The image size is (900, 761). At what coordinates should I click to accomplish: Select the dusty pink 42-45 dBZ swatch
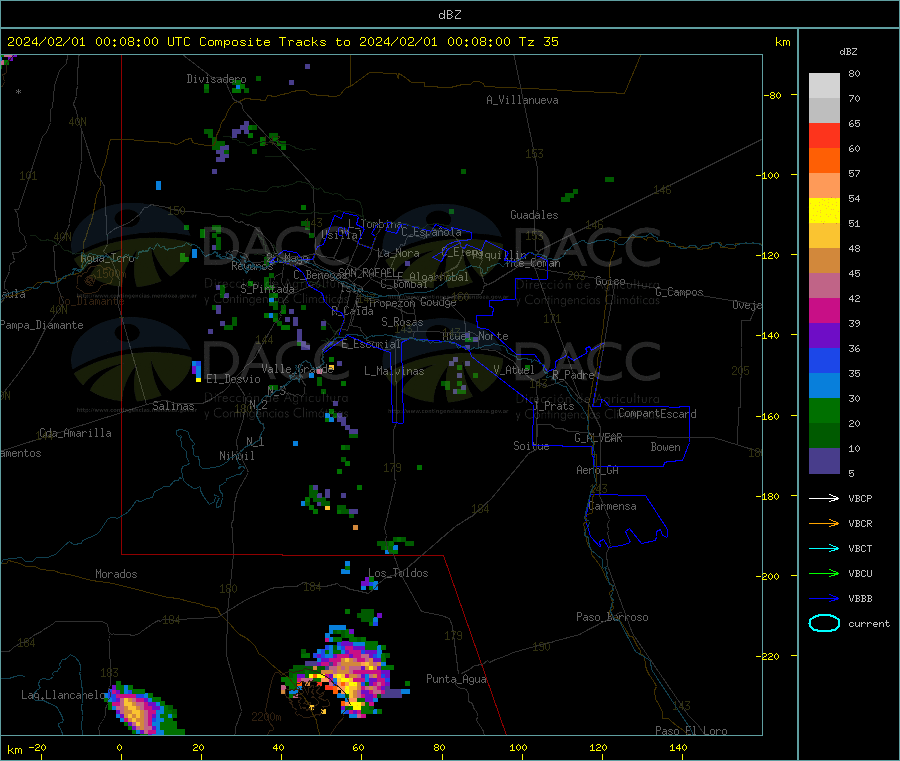click(x=824, y=286)
